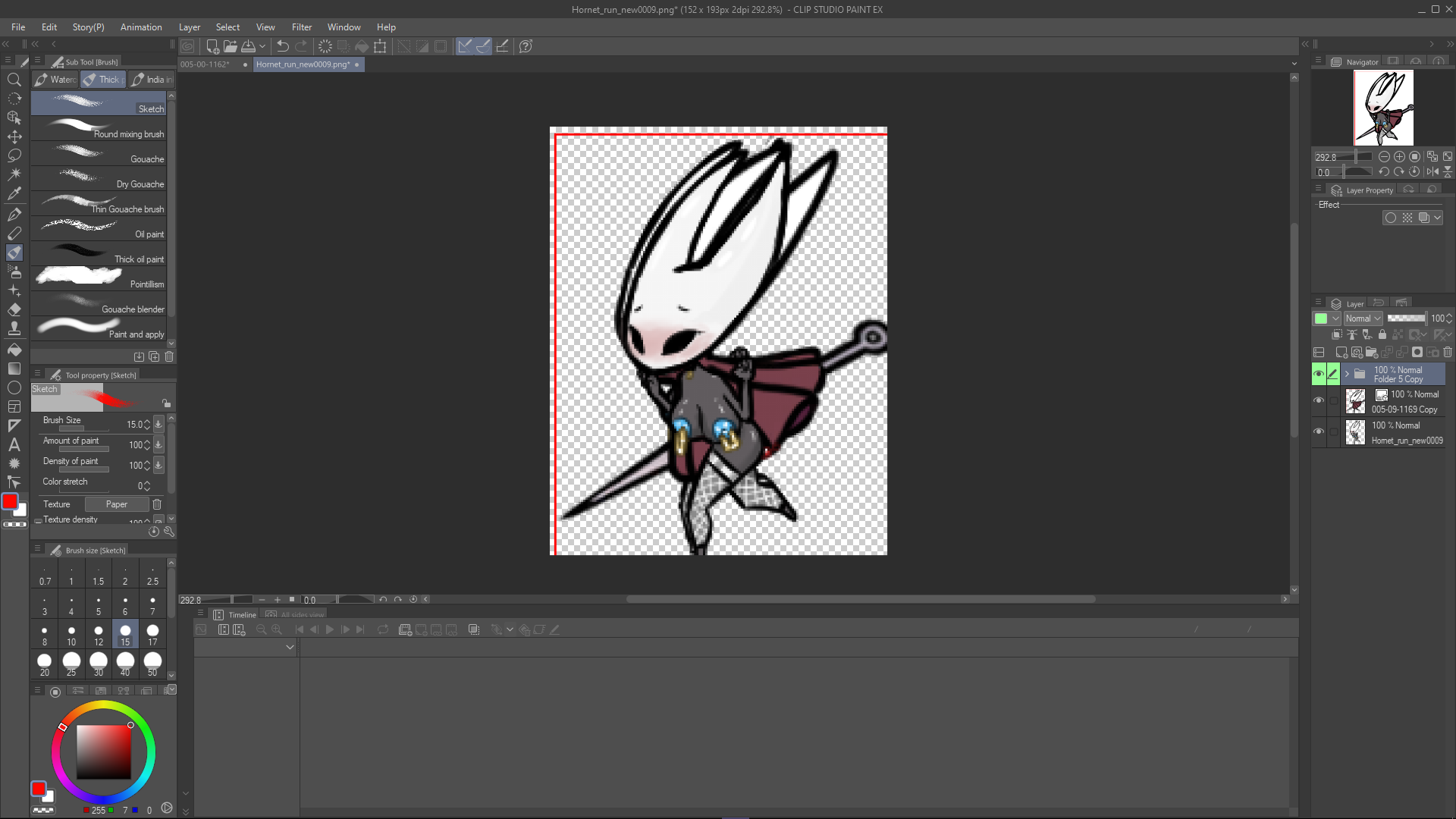This screenshot has width=1456, height=819.
Task: Click the New layer folder icon
Action: click(x=1371, y=353)
